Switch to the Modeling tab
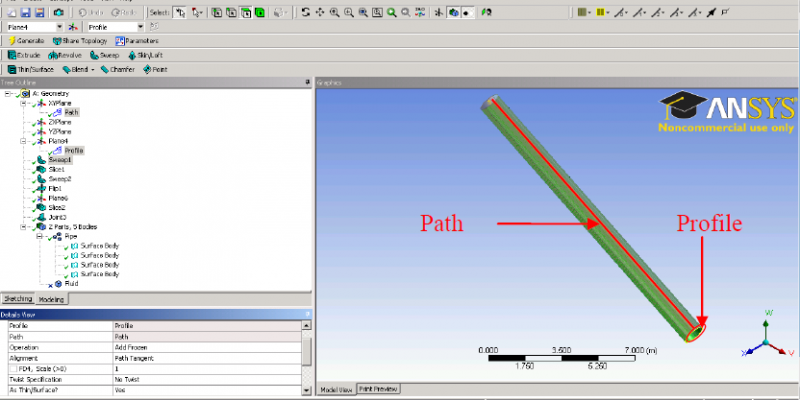Viewport: 800px width, 400px height. [x=52, y=299]
